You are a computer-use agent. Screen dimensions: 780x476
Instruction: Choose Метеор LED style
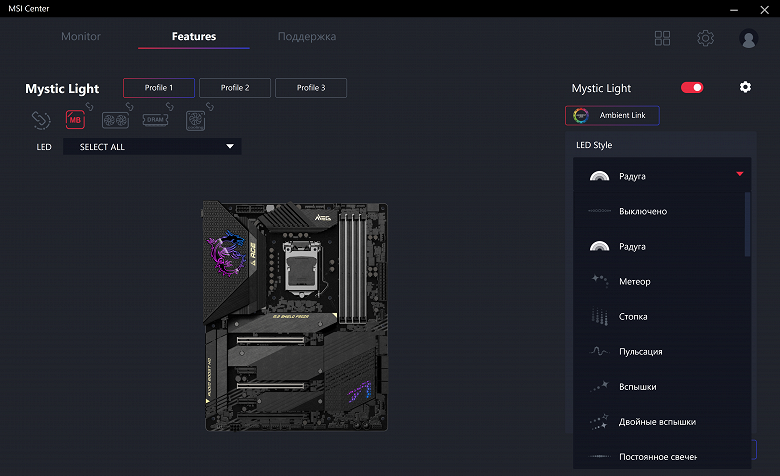[659, 282]
